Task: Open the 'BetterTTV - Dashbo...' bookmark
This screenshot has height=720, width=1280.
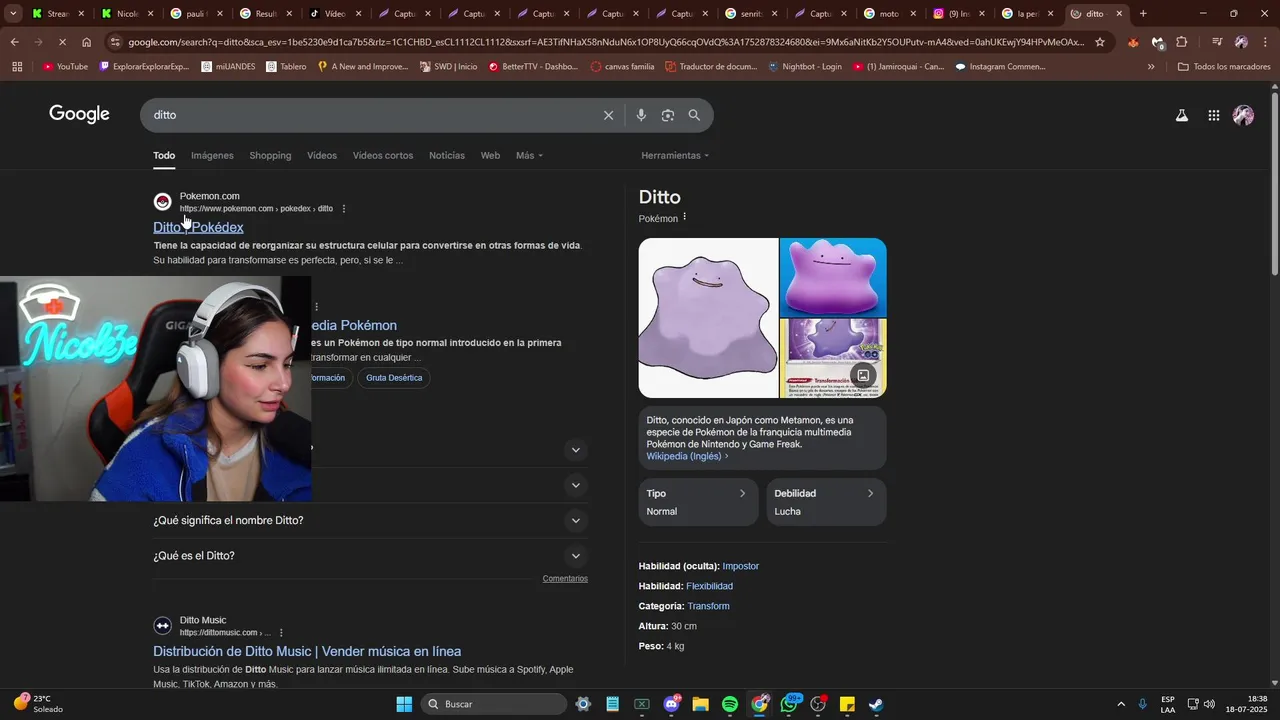Action: pyautogui.click(x=532, y=66)
